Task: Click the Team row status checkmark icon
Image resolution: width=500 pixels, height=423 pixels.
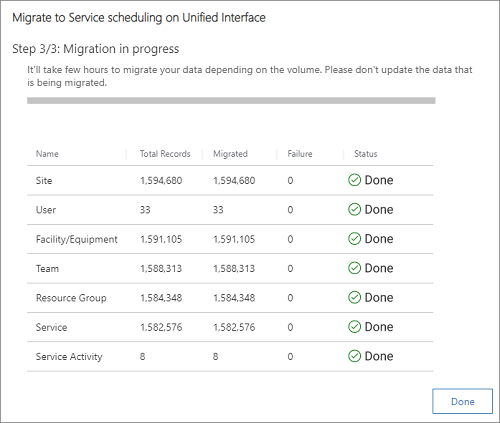Action: click(354, 268)
